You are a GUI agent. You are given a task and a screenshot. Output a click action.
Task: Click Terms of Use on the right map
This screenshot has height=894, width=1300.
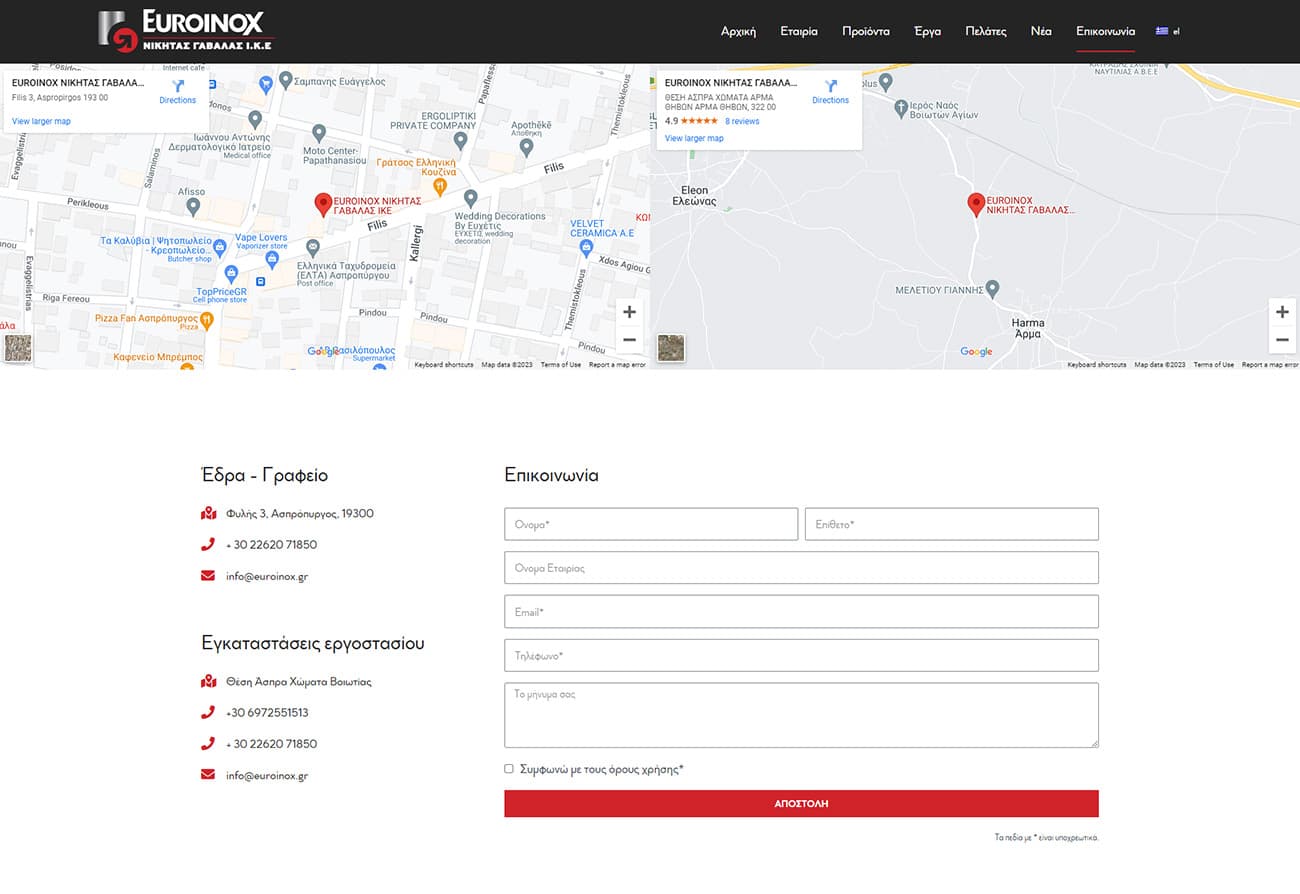[1214, 365]
